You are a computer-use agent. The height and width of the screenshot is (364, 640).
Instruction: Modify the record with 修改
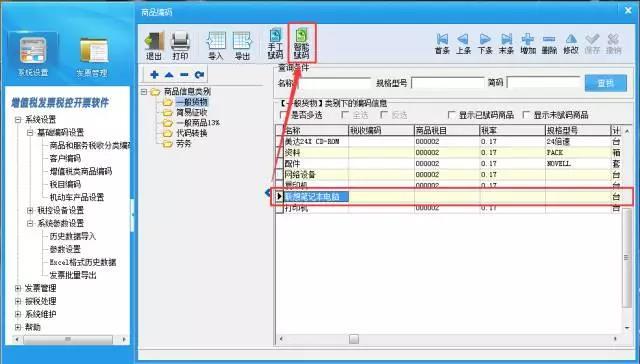click(x=571, y=44)
